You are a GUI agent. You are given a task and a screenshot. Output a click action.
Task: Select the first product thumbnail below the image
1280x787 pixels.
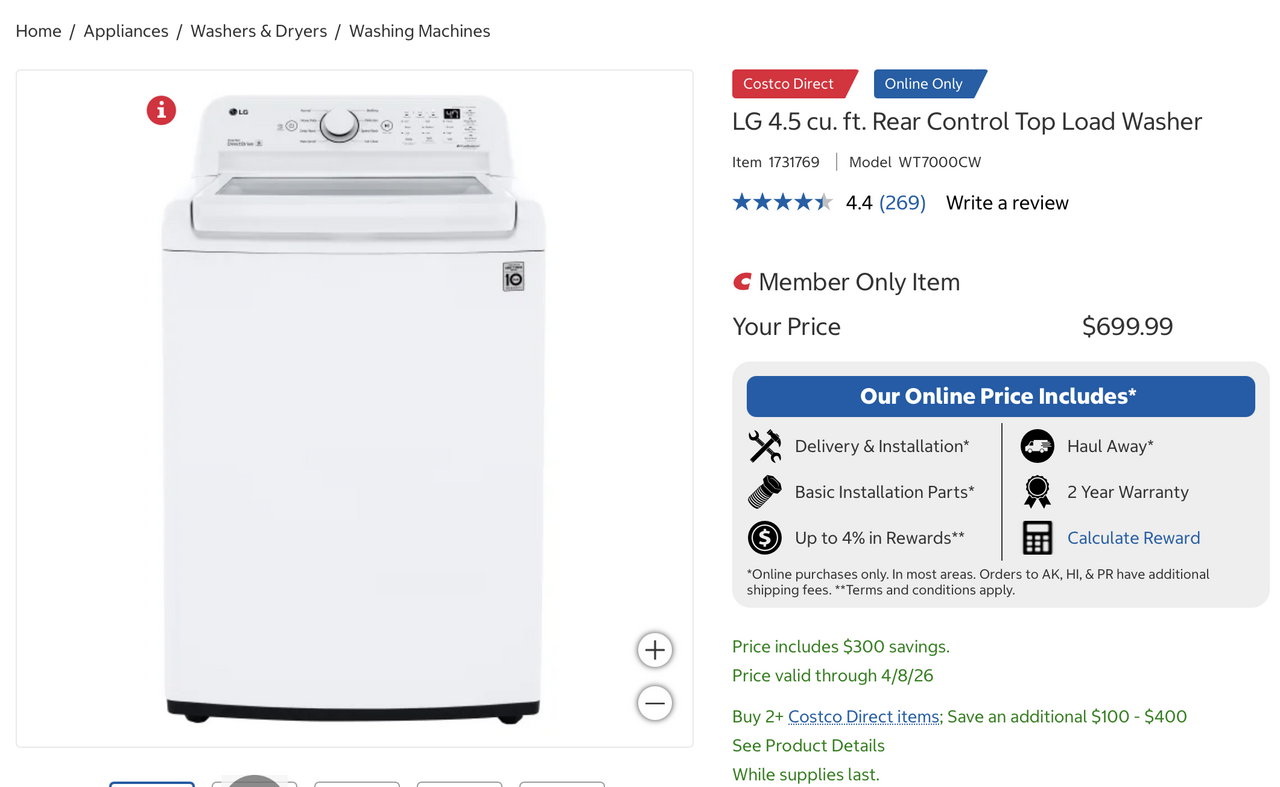[x=152, y=784]
